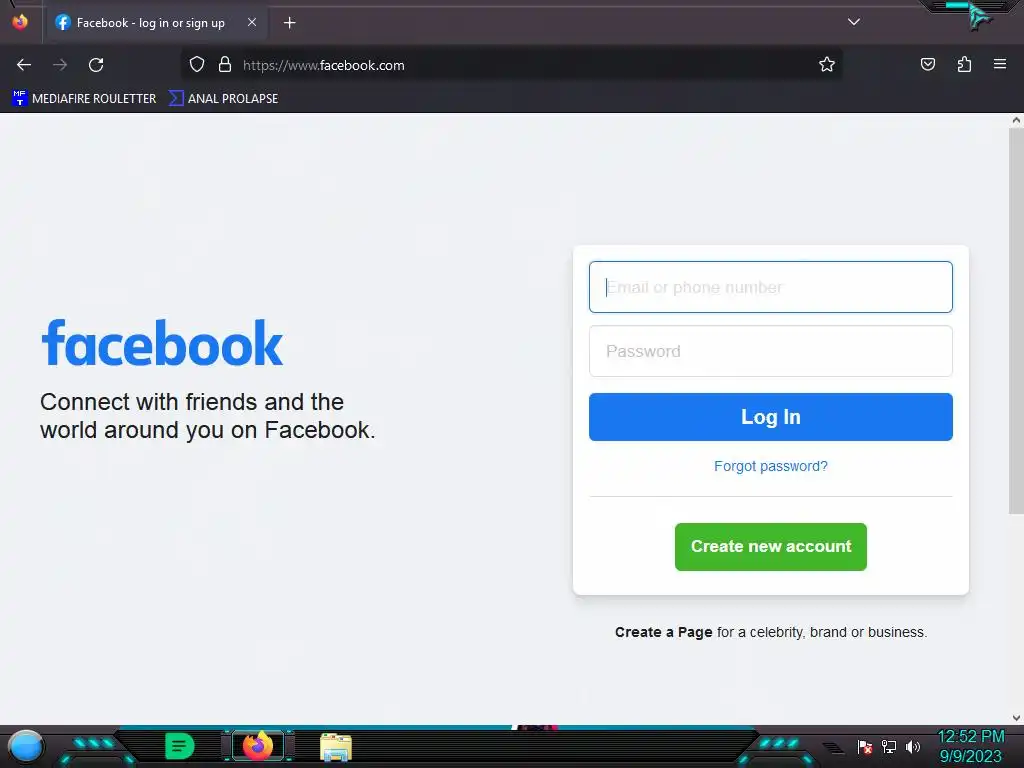1024x768 pixels.
Task: Follow the Forgot password? link
Action: [x=771, y=466]
